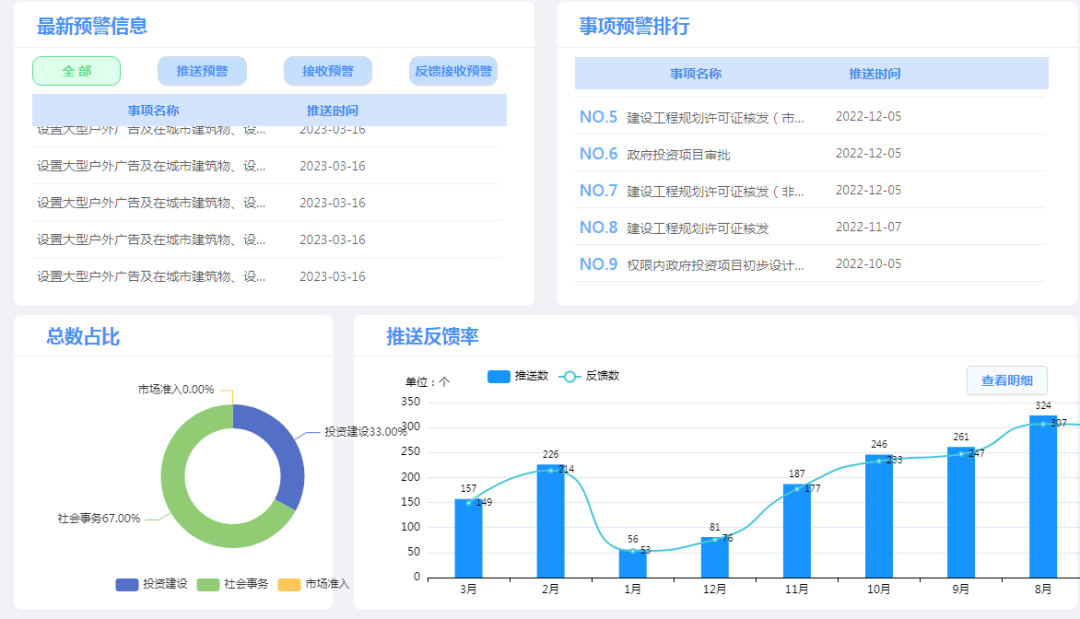This screenshot has width=1080, height=619.
Task: Click the 查看明细 button
Action: tap(1006, 381)
